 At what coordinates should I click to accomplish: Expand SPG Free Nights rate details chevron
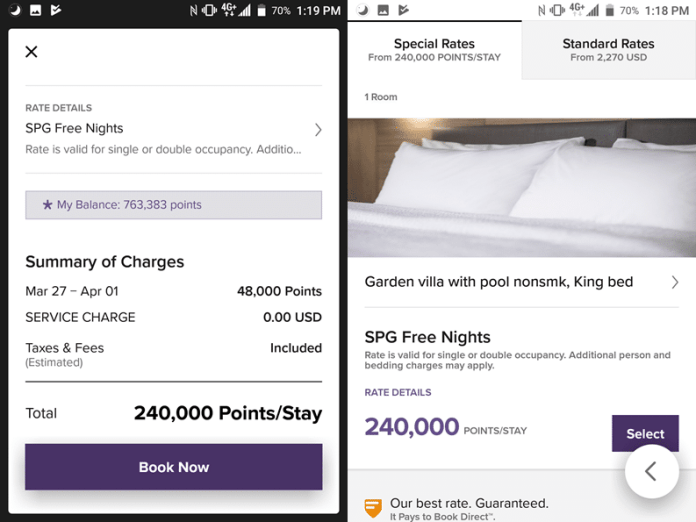click(x=318, y=130)
